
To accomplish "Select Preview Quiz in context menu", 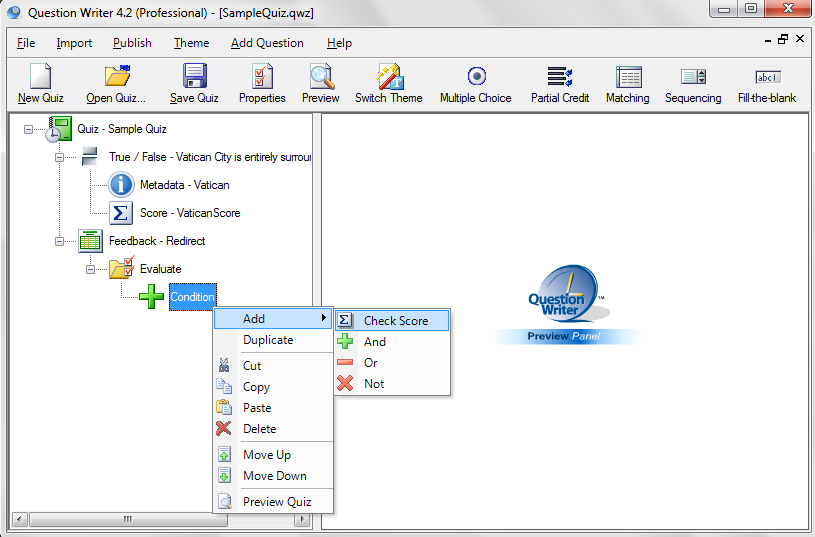I will 273,502.
